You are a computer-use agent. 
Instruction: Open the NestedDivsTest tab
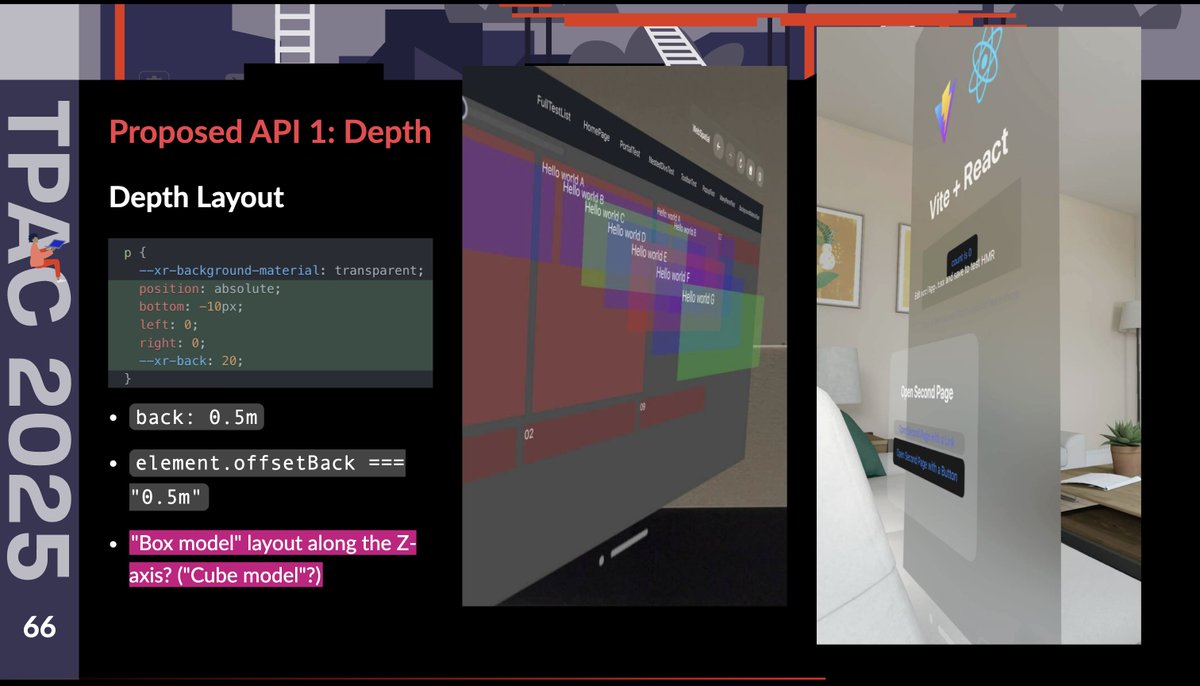[659, 167]
